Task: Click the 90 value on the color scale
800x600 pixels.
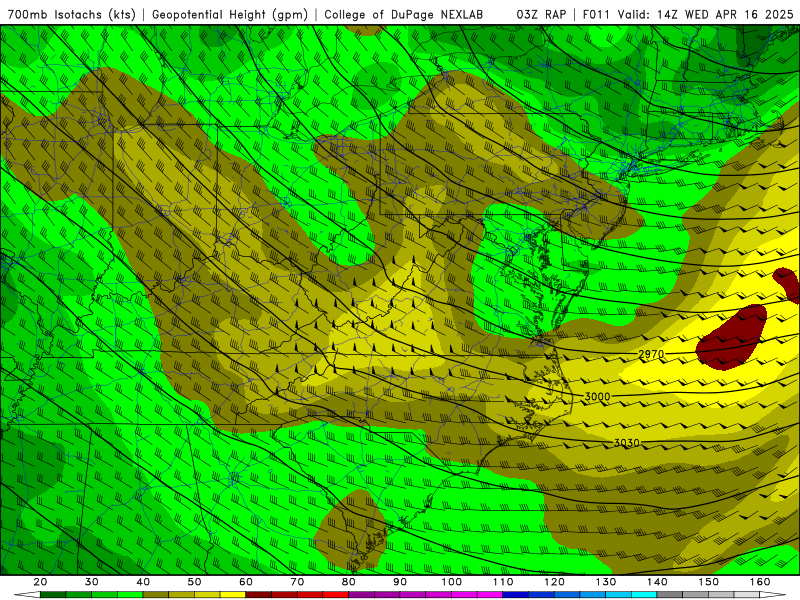Action: (400, 582)
